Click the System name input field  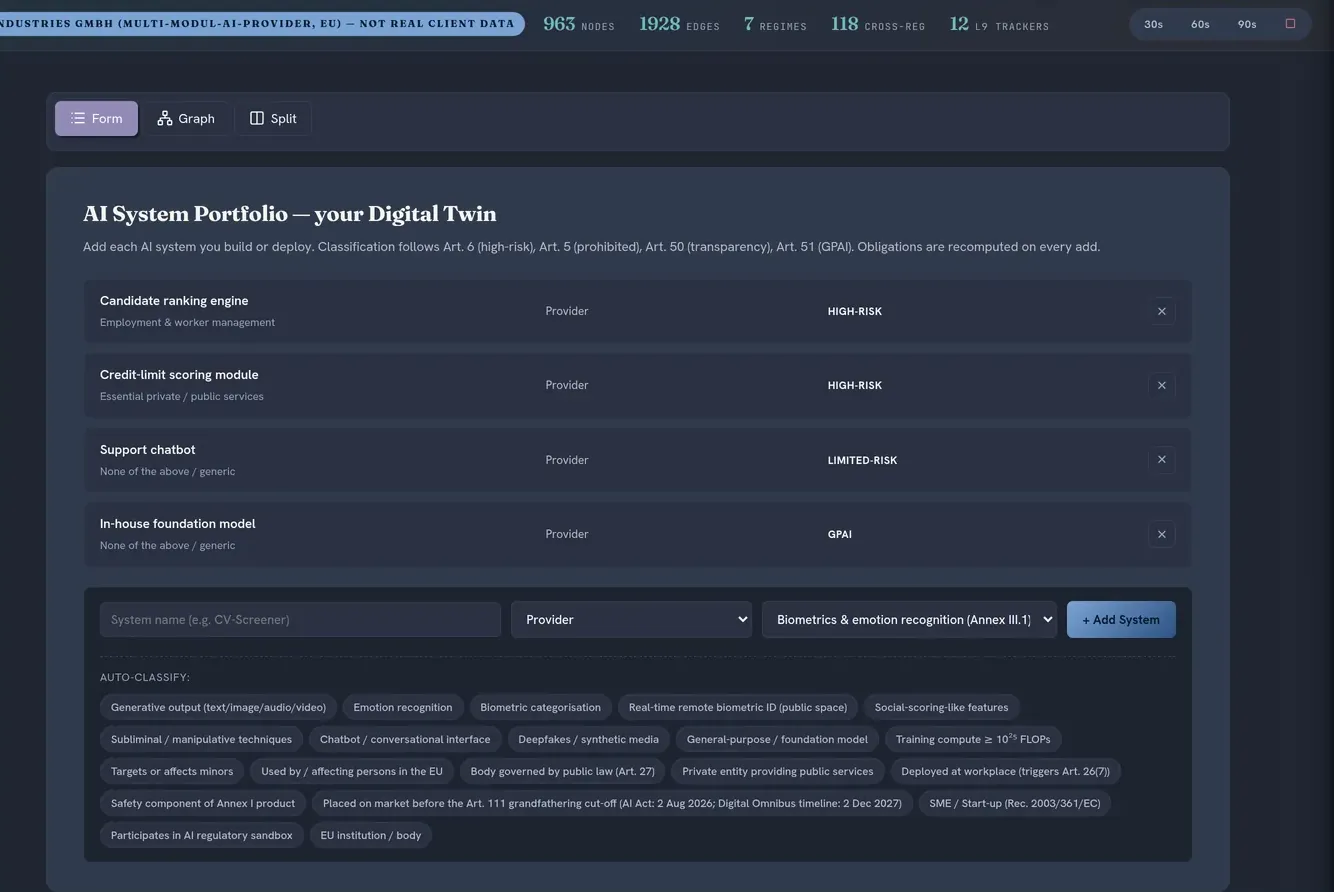(300, 620)
